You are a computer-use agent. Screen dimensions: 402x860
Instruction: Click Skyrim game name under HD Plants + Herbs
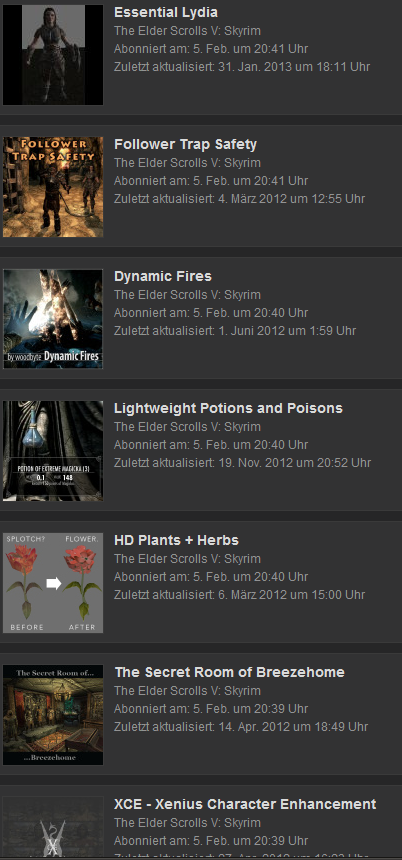coord(188,558)
